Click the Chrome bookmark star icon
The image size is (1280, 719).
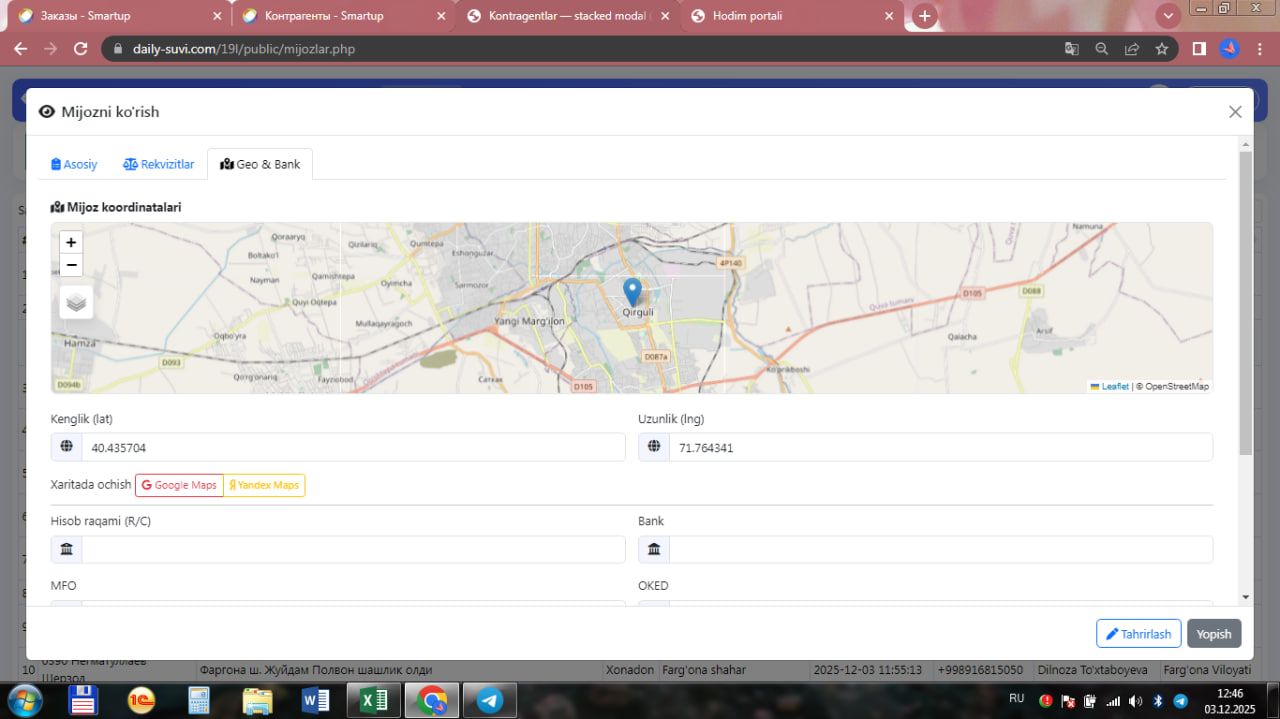1162,49
